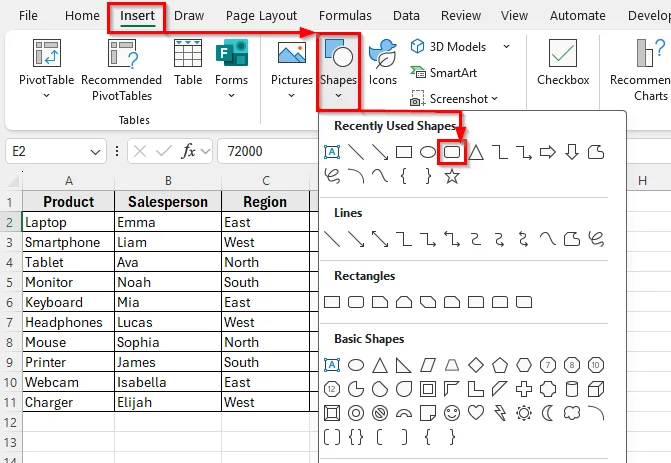Choose the sun shape

coord(524,413)
